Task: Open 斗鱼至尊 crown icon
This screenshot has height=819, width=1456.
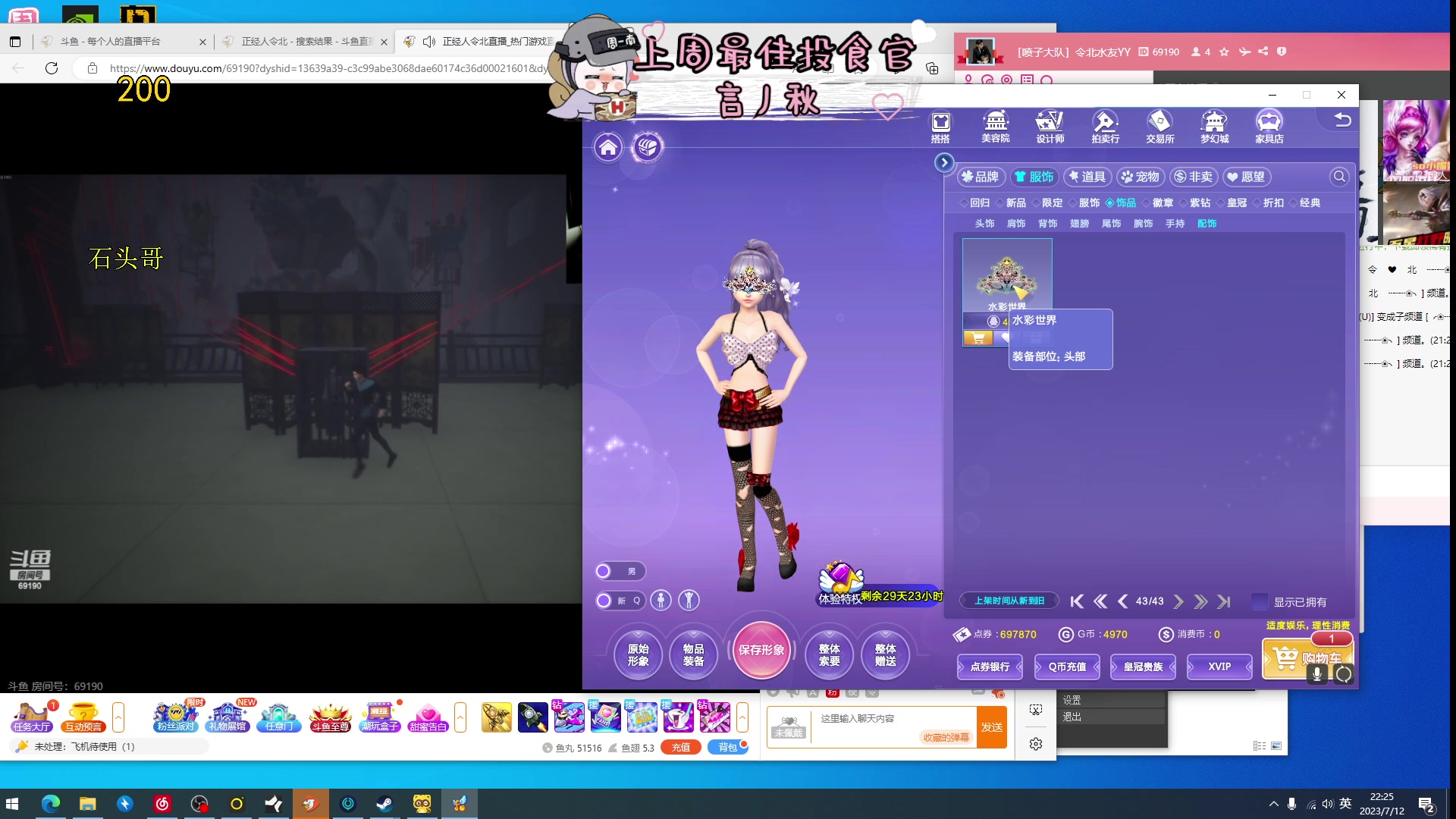Action: [330, 717]
